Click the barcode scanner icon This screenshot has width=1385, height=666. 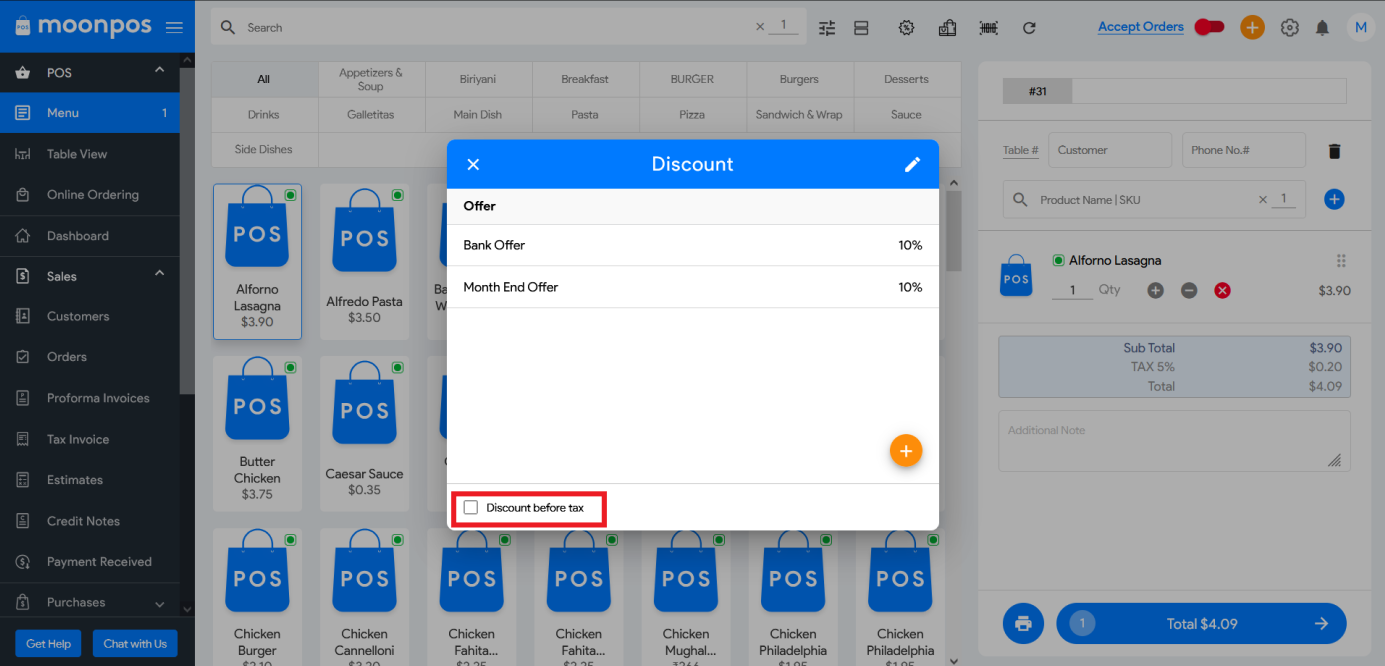click(x=988, y=28)
